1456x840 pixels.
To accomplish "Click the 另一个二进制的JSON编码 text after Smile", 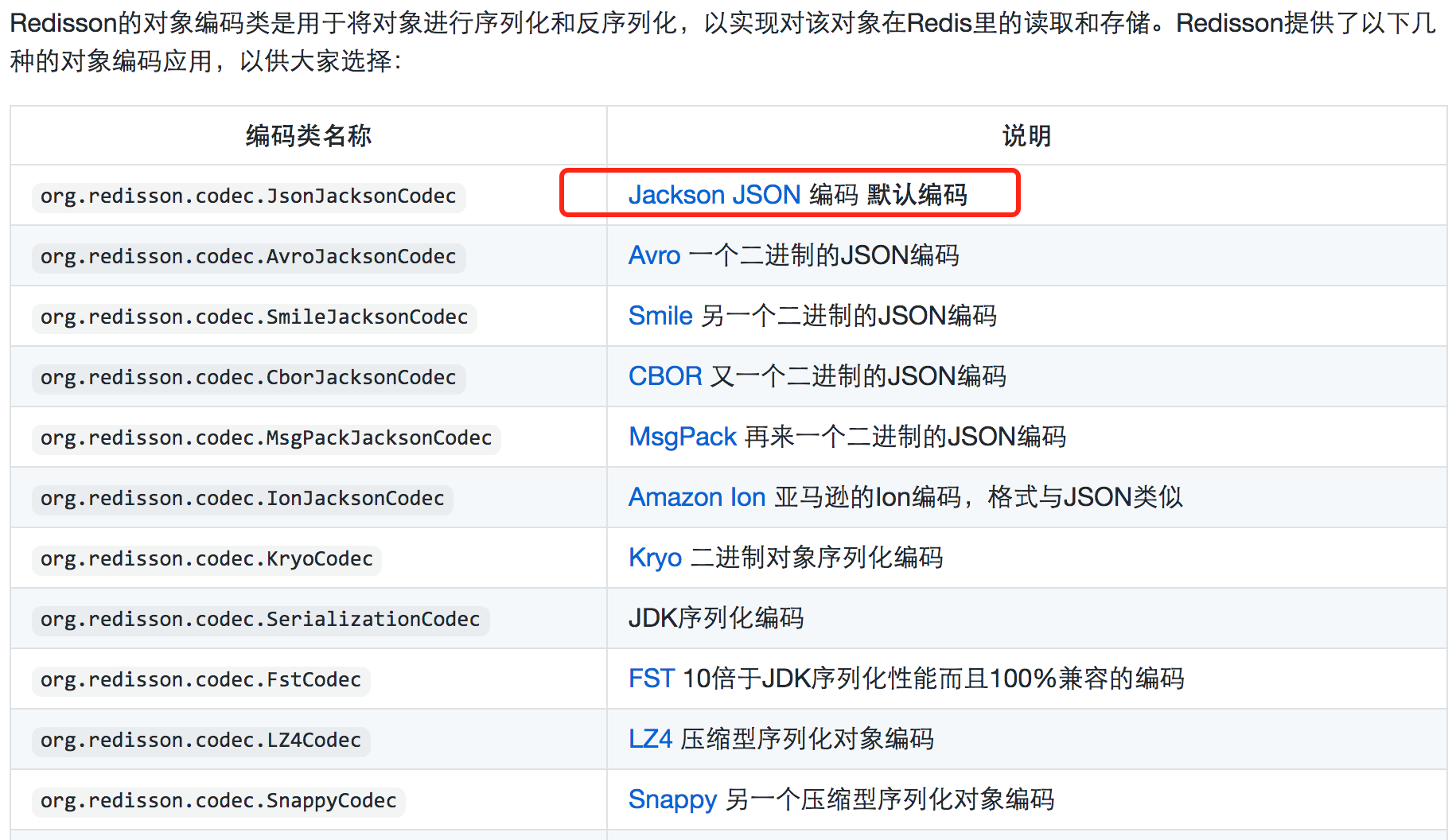I will [x=849, y=316].
